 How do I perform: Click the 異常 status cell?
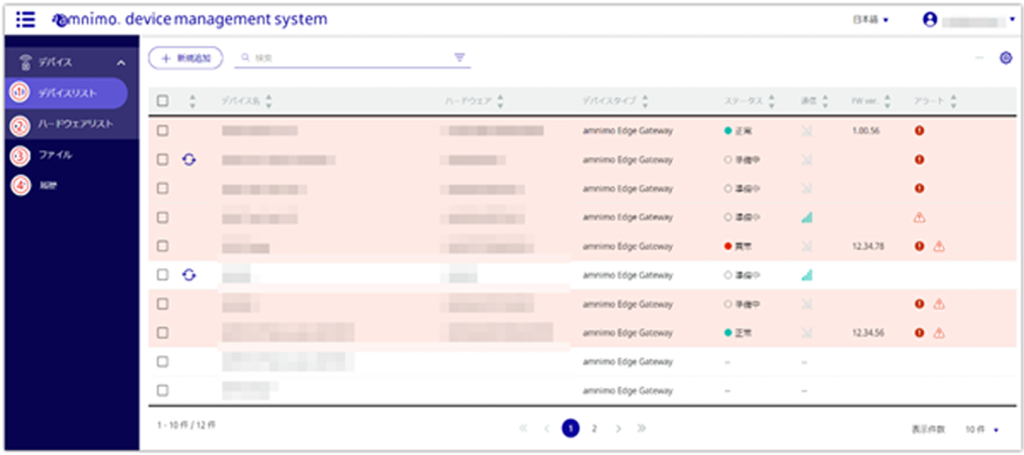tap(738, 246)
